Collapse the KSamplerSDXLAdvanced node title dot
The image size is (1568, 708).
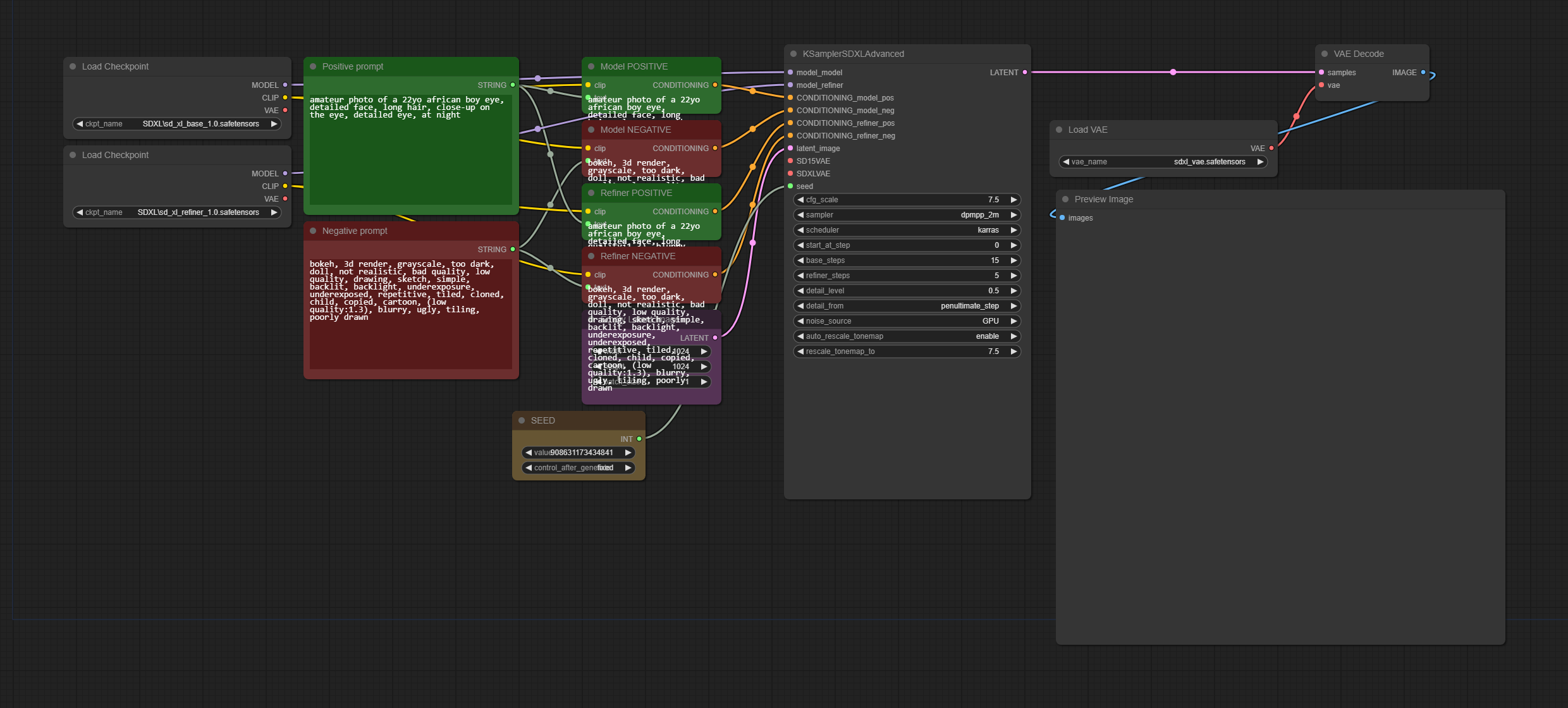point(793,54)
